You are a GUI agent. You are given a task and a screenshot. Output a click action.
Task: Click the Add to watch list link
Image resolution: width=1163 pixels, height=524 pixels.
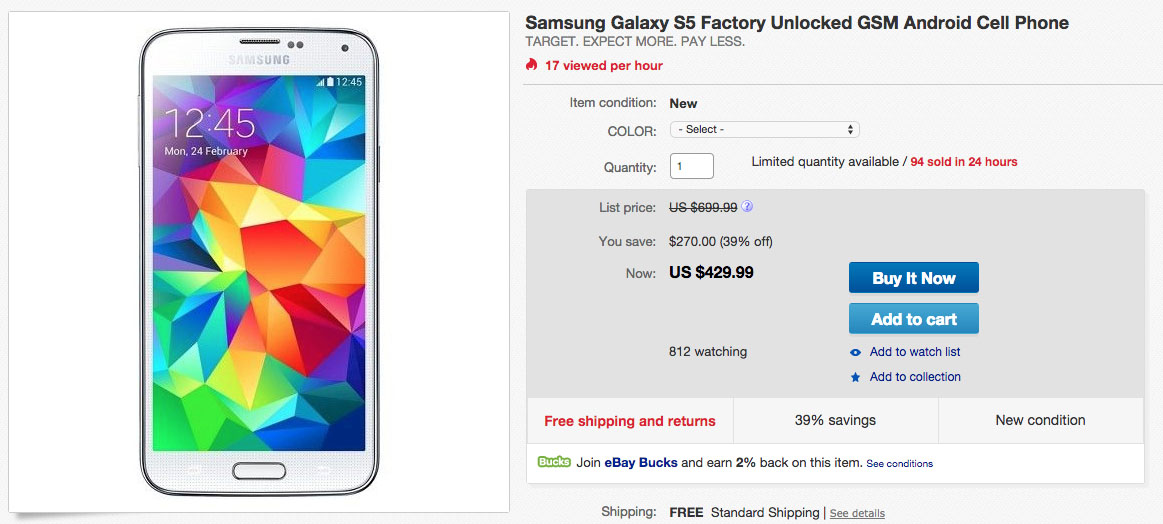click(x=915, y=352)
